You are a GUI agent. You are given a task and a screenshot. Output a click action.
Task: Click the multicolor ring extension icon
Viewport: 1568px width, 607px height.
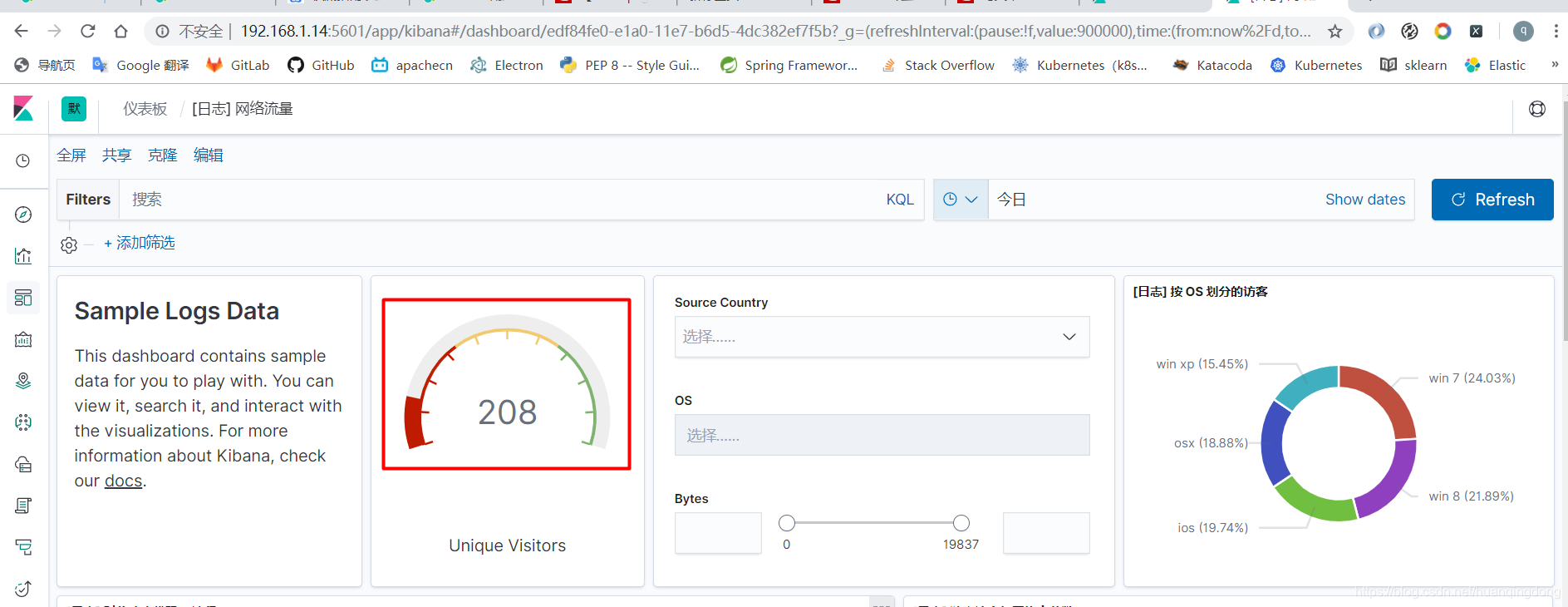click(1443, 32)
